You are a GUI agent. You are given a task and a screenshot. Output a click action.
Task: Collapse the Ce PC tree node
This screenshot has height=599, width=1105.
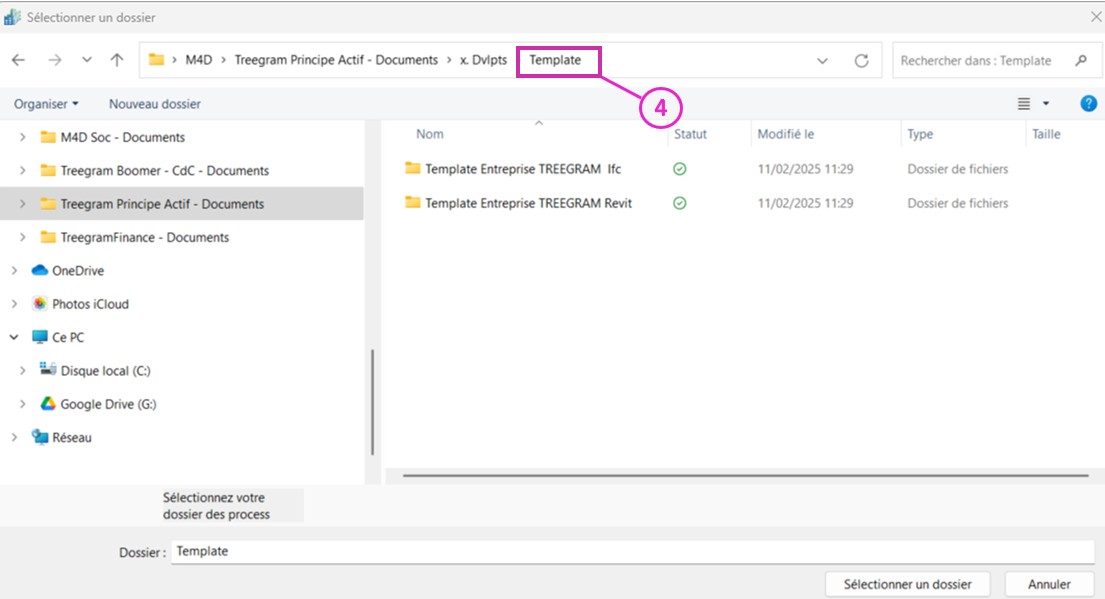coord(14,338)
